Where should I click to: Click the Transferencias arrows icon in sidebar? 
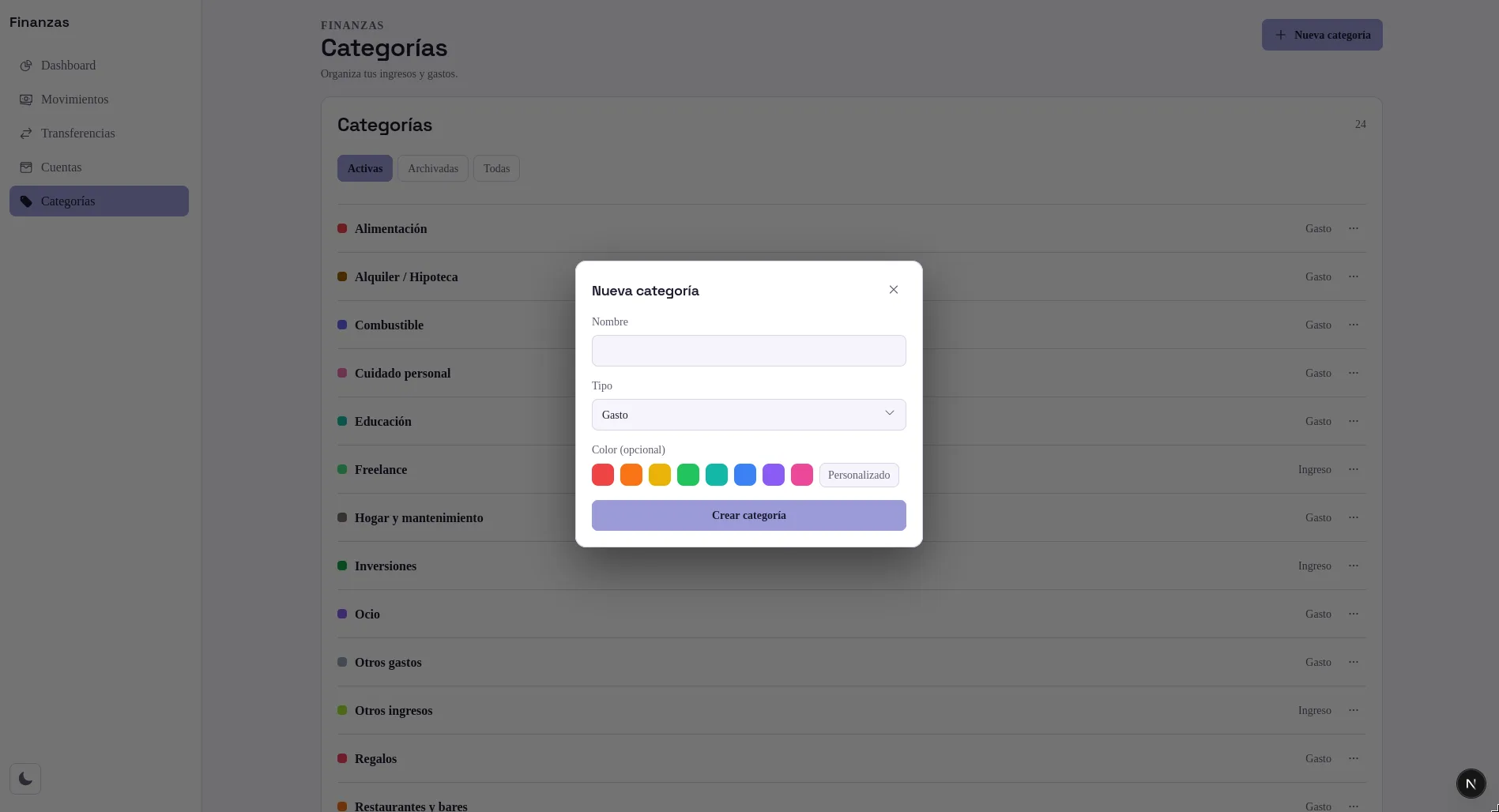26,133
